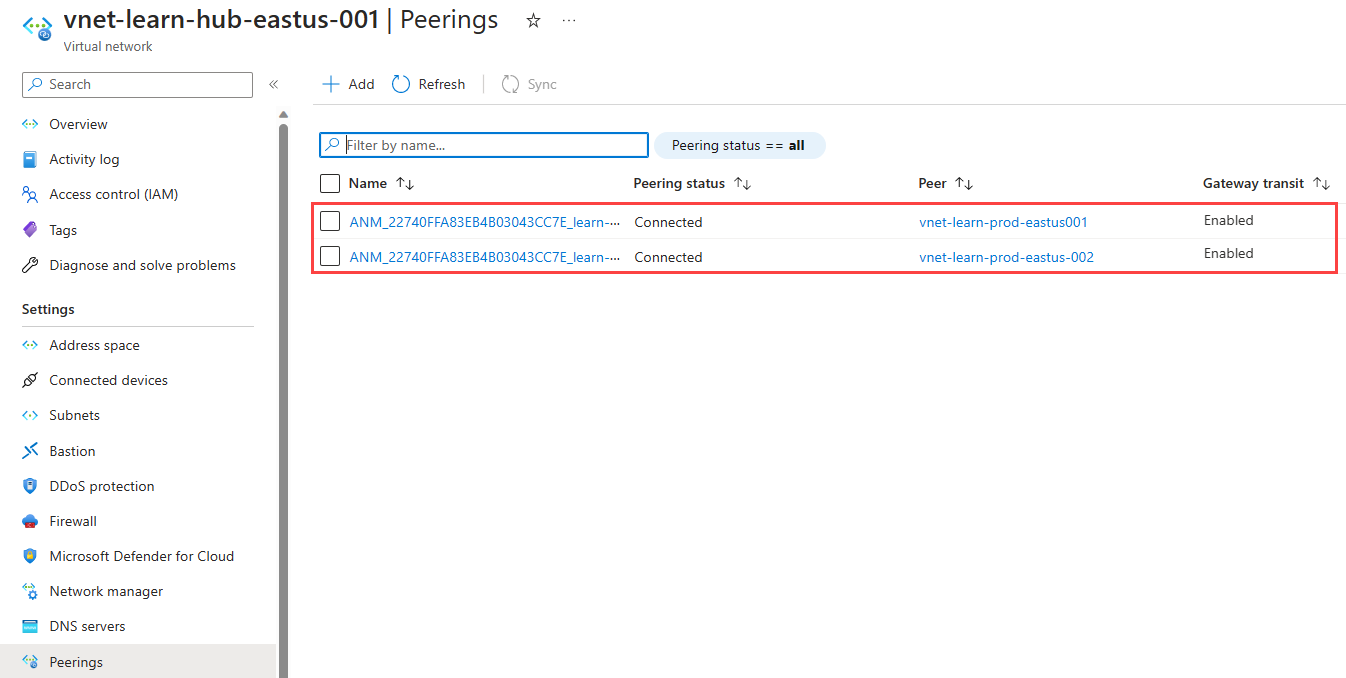Open the Activity log menu item
Screen dimensions: 1346x678
pos(84,159)
